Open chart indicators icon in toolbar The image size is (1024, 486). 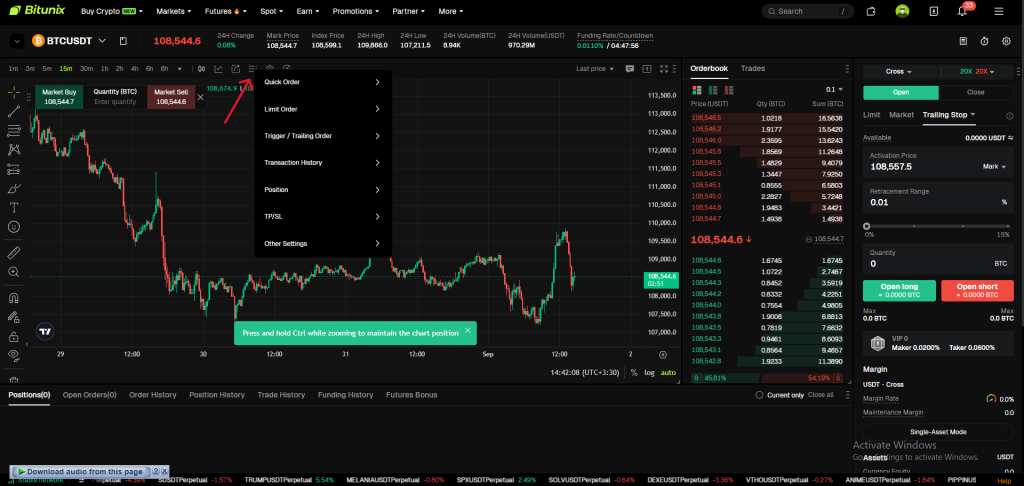click(x=218, y=69)
